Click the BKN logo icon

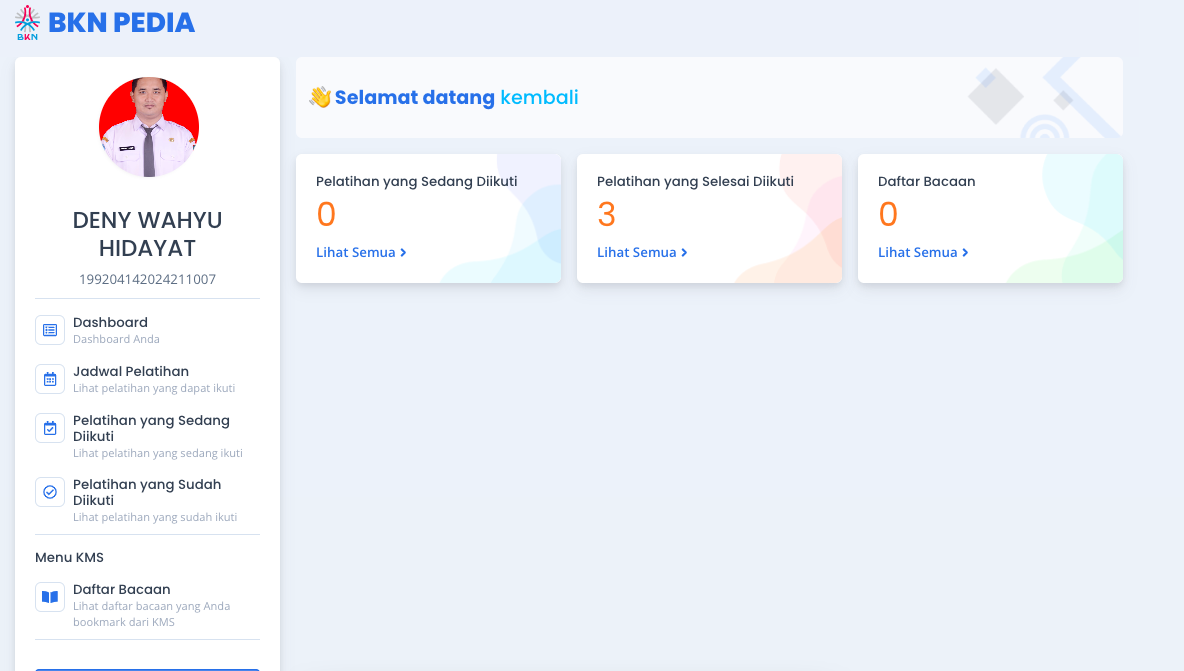(x=28, y=22)
